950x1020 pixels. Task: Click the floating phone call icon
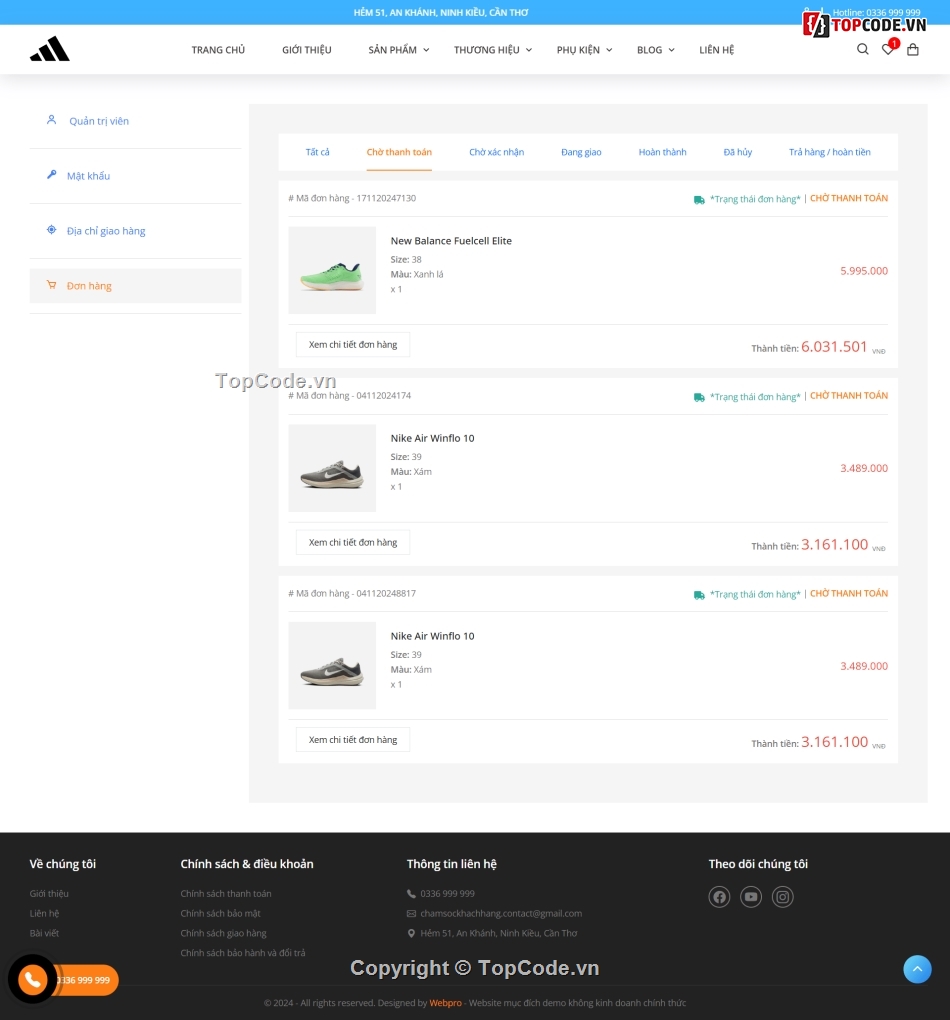(x=32, y=979)
